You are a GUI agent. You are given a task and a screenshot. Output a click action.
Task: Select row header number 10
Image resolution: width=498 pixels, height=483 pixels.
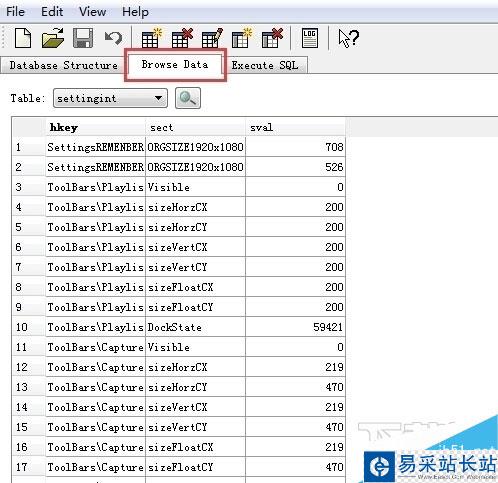29,327
